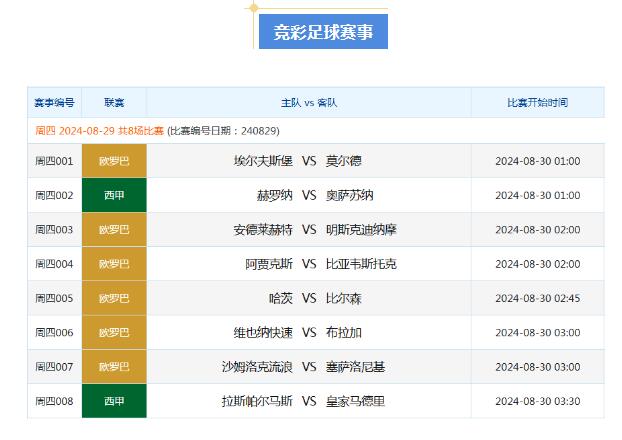This screenshot has height=440, width=622.
Task: Click home team 拉斯帕尔马斯
Action: click(x=257, y=401)
